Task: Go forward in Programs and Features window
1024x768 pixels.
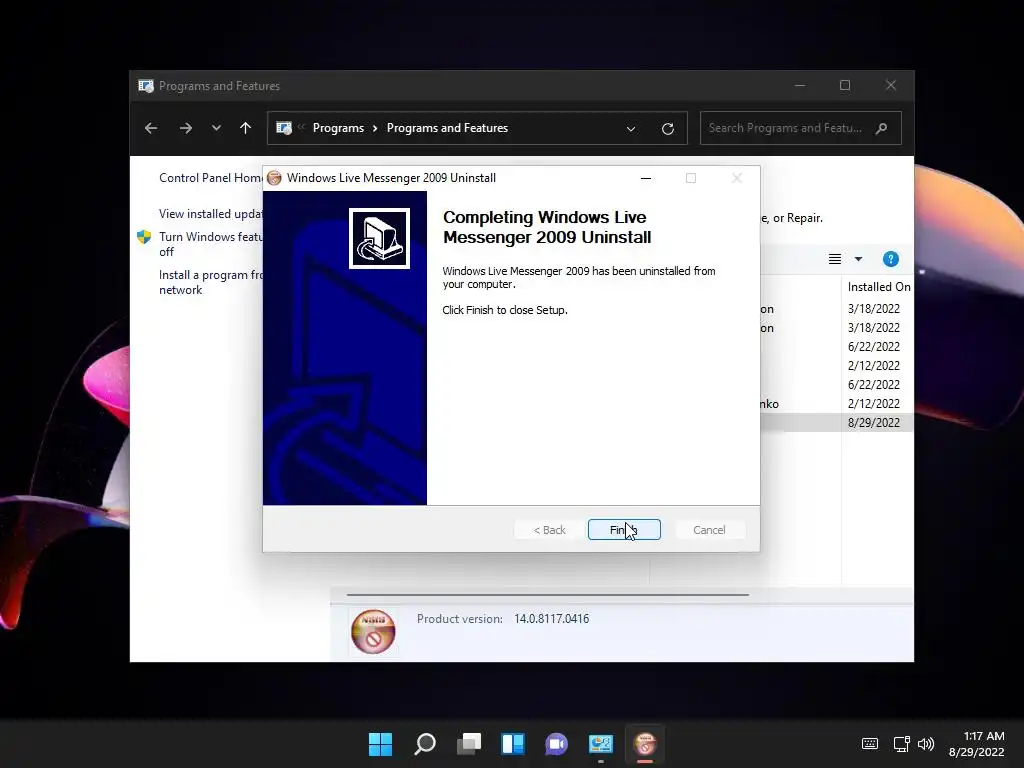Action: click(x=186, y=128)
